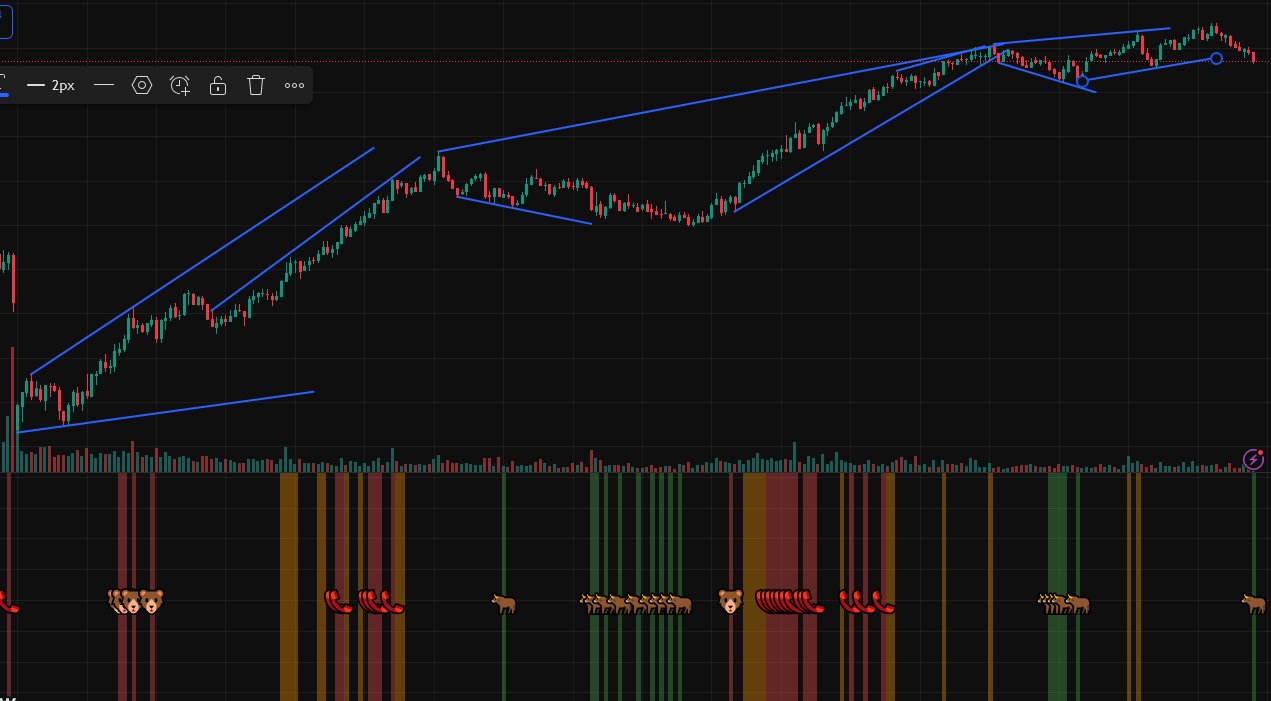Click the lone bear emoji marker
Screen dimensions: 1271x701
click(731, 601)
